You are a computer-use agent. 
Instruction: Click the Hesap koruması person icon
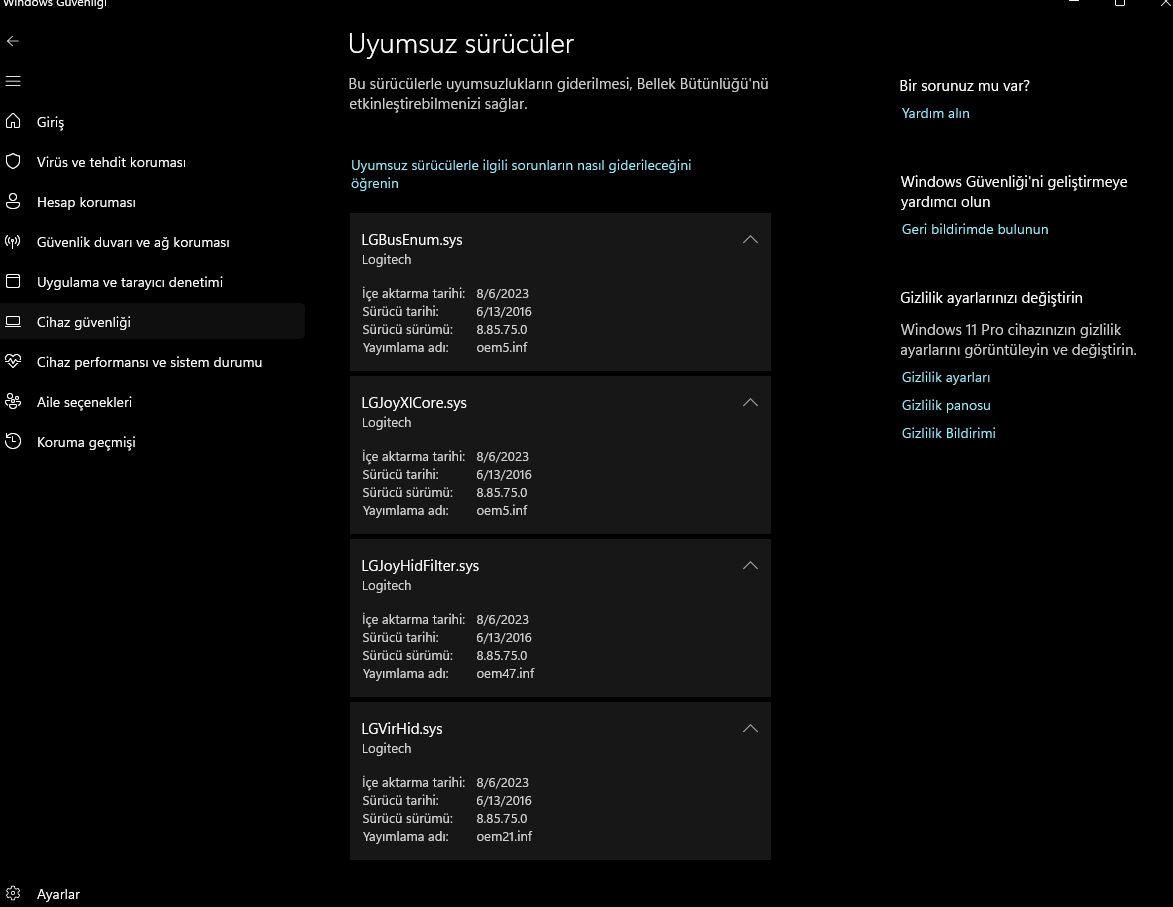[x=13, y=202]
